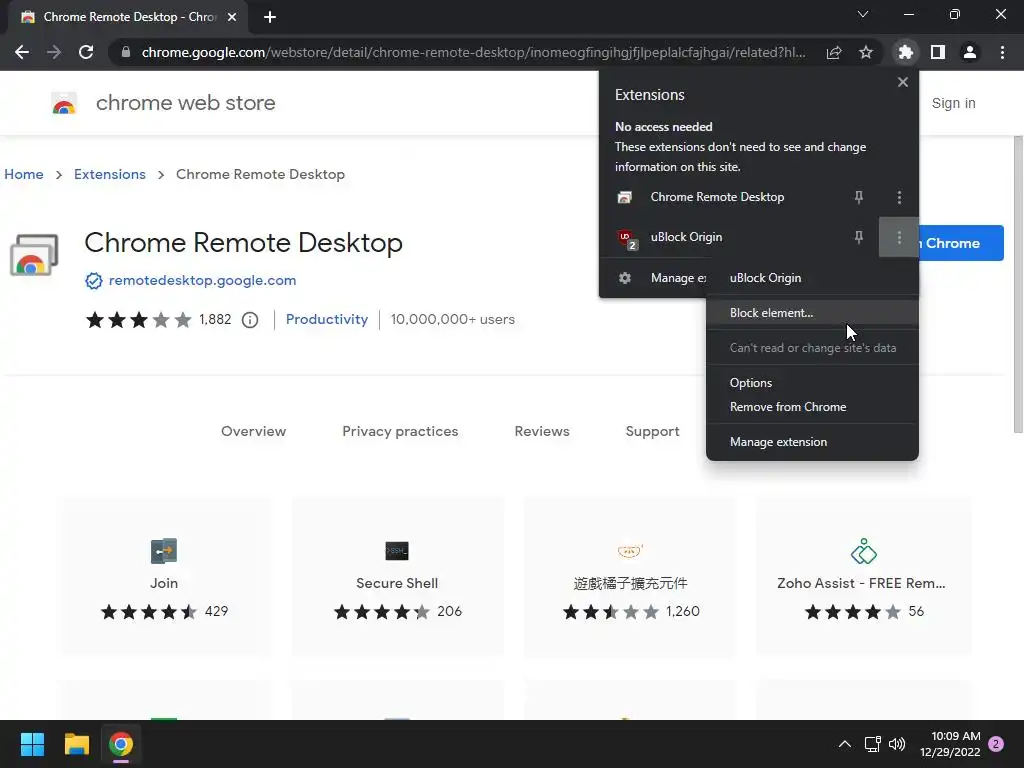Screen dimensions: 1024x768
Task: Open the side panel icon
Action: pos(938,52)
